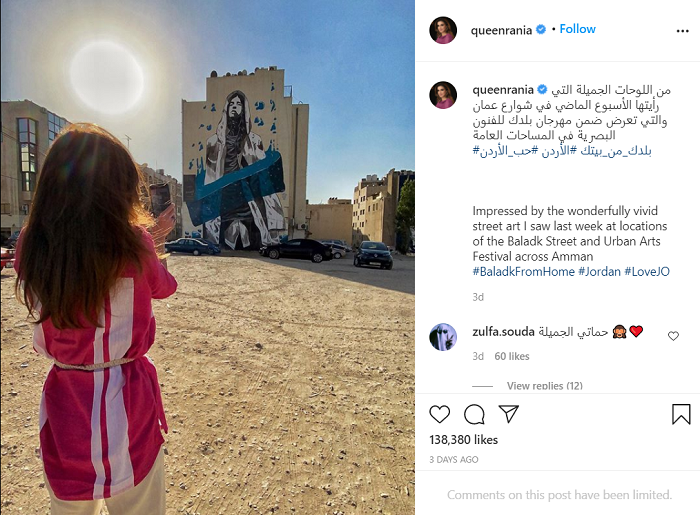The height and width of the screenshot is (515, 700).
Task: Open the comment speech bubble icon
Action: coord(474,414)
